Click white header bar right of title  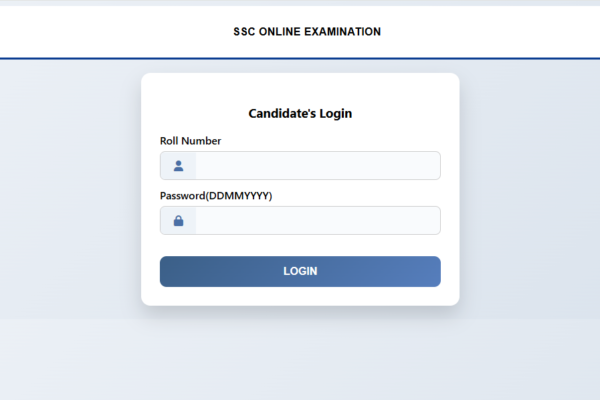coord(500,32)
